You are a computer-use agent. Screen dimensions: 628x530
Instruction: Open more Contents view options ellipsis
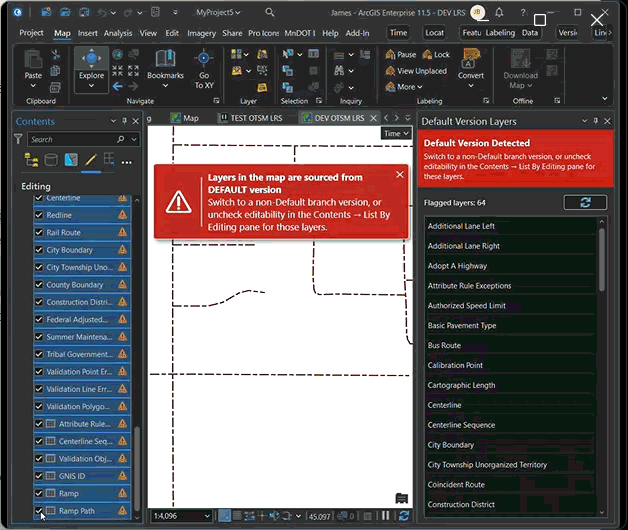click(x=127, y=162)
